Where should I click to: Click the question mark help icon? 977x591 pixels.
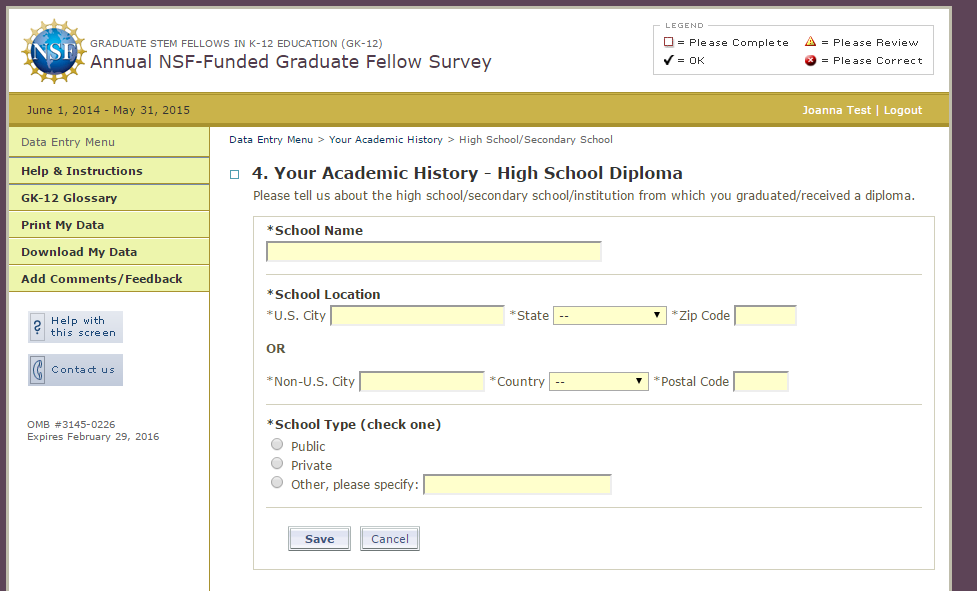(38, 326)
